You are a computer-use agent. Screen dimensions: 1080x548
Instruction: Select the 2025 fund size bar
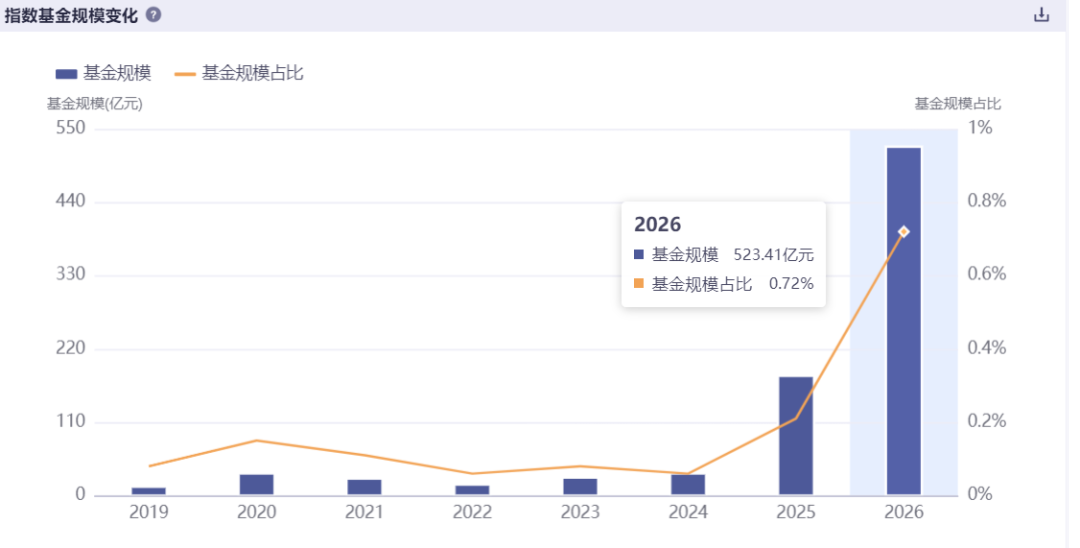coord(796,436)
